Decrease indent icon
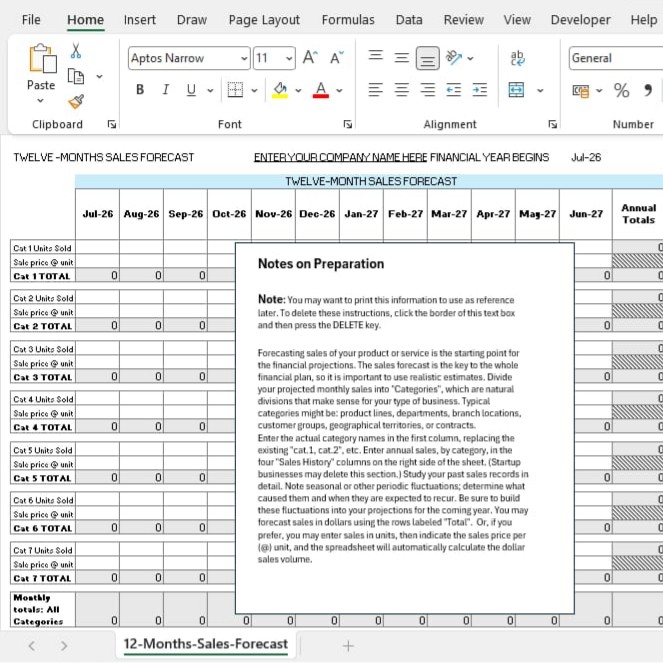This screenshot has width=663, height=663. click(454, 90)
